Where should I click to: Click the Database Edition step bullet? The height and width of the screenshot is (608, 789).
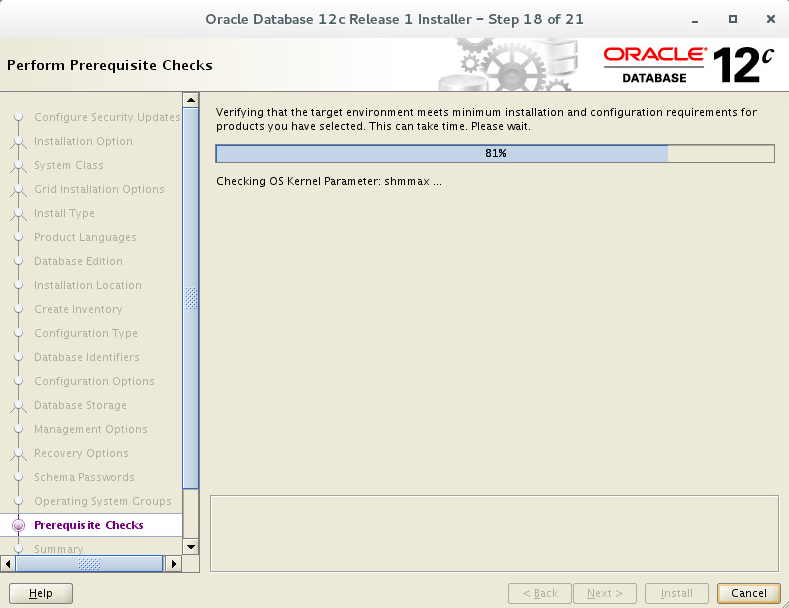click(x=19, y=261)
